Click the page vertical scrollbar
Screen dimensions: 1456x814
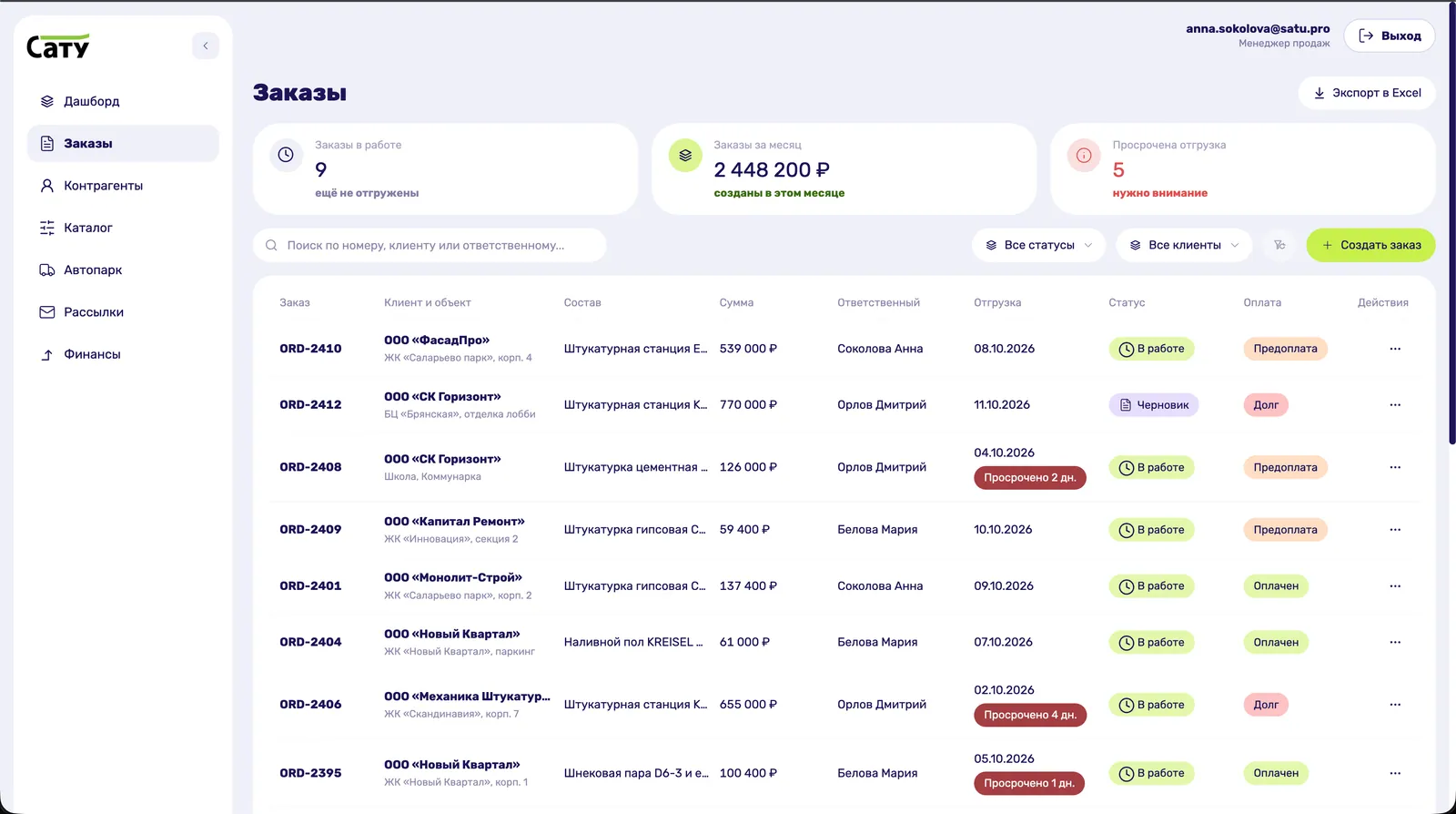[1451, 226]
